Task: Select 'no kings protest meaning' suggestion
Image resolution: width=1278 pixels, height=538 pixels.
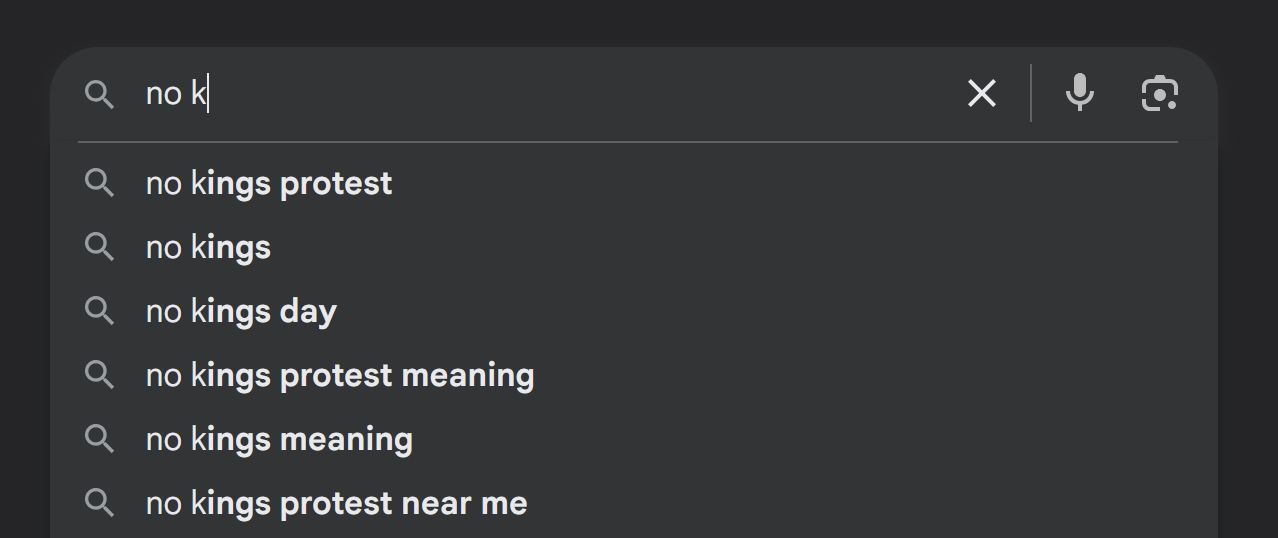Action: click(x=340, y=376)
